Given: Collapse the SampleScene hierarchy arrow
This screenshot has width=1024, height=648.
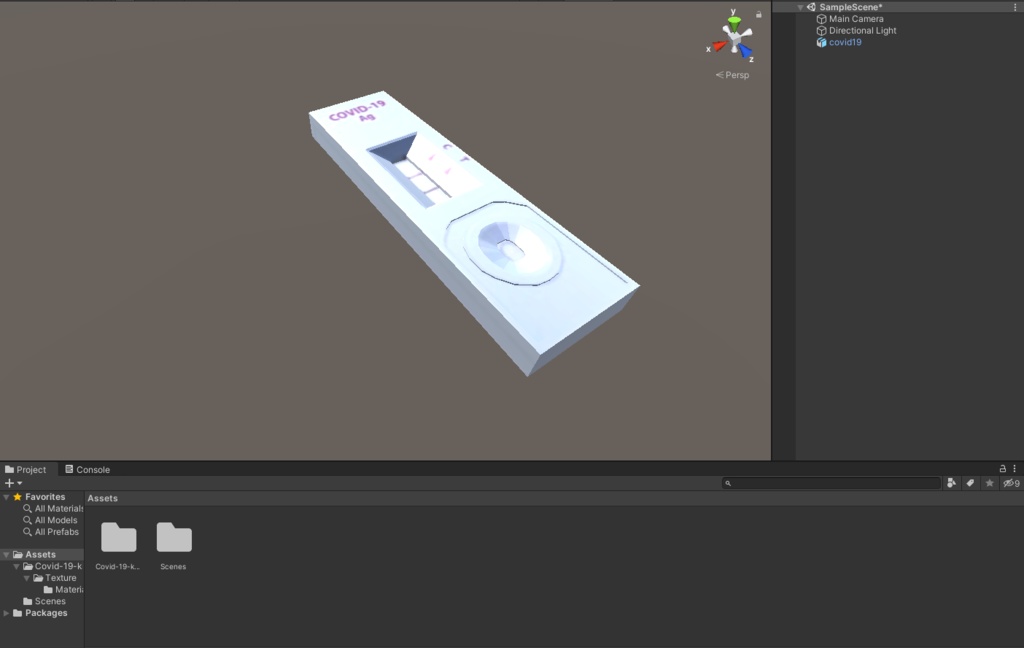Looking at the screenshot, I should [x=800, y=7].
